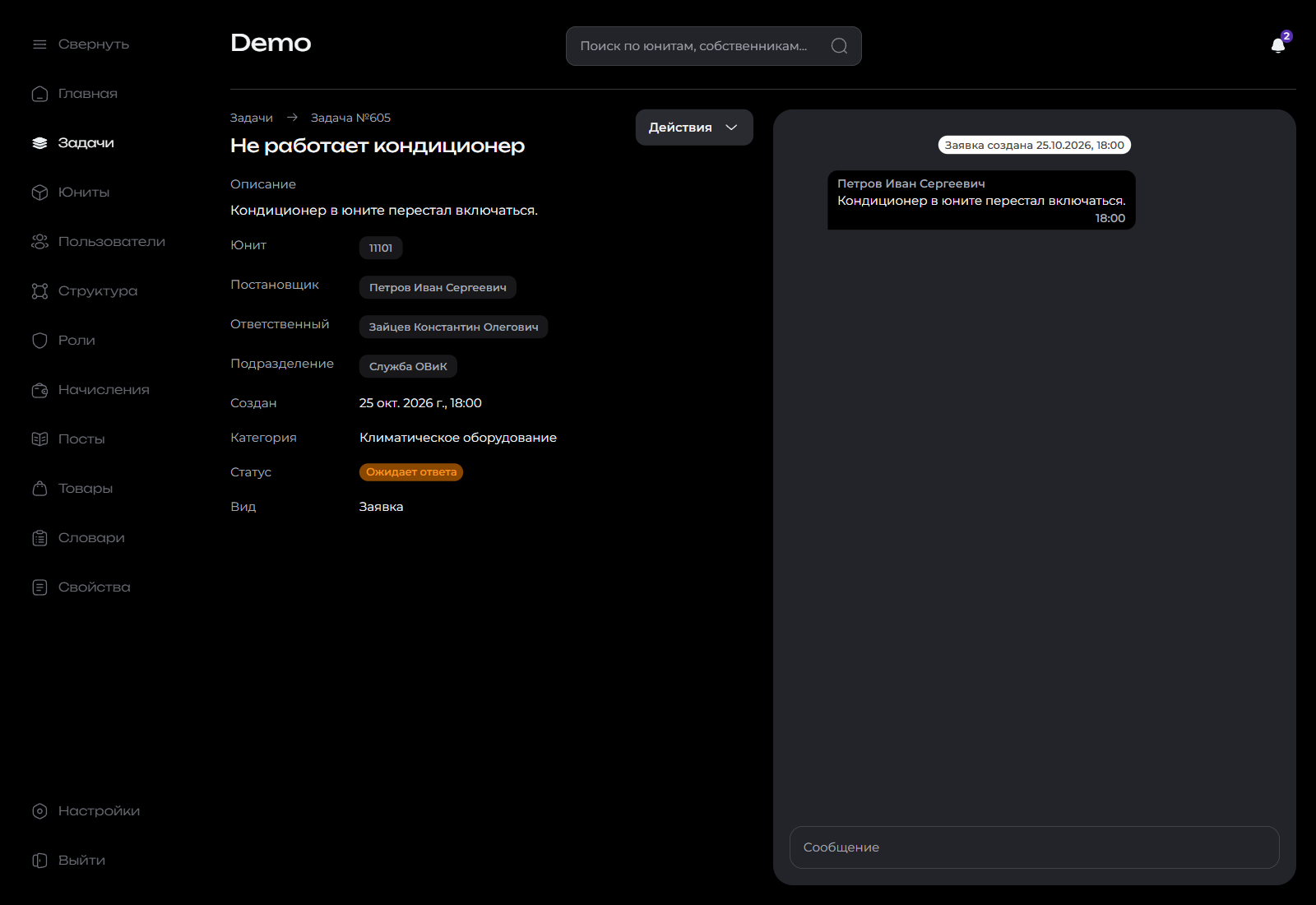Click the search magnifier icon
Viewport: 1316px width, 905px height.
pos(839,46)
